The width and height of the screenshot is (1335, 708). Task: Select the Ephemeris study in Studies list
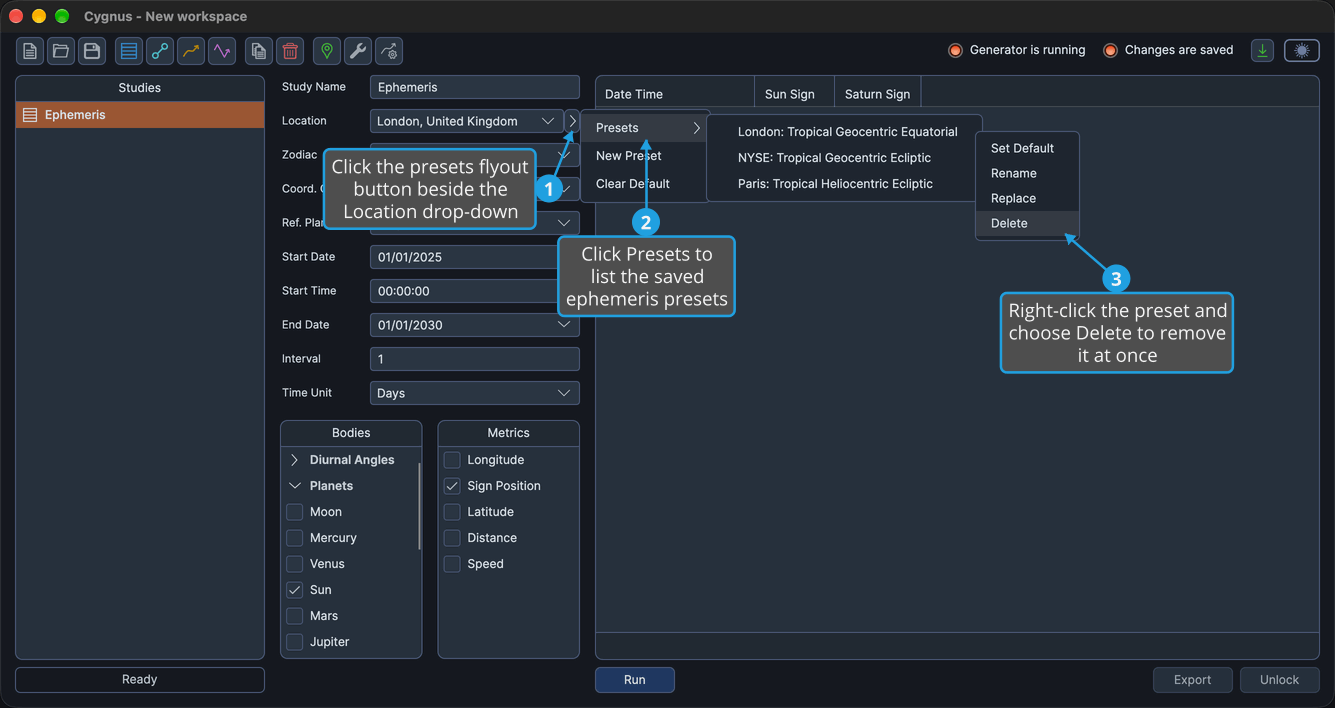140,115
